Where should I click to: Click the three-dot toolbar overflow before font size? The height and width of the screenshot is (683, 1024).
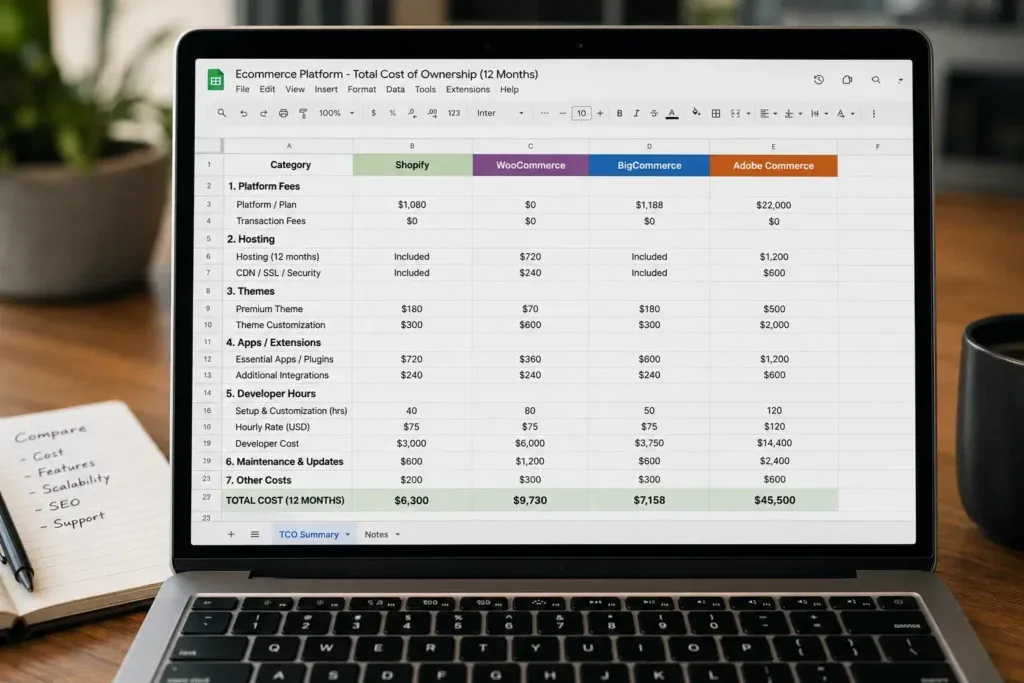544,113
